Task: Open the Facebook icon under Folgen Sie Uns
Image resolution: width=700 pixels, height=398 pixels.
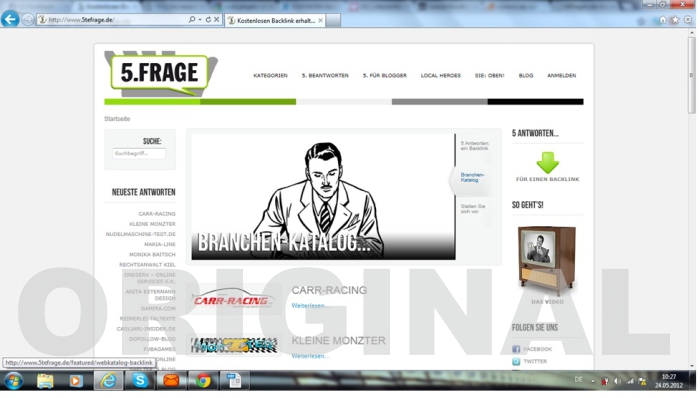Action: [x=516, y=349]
